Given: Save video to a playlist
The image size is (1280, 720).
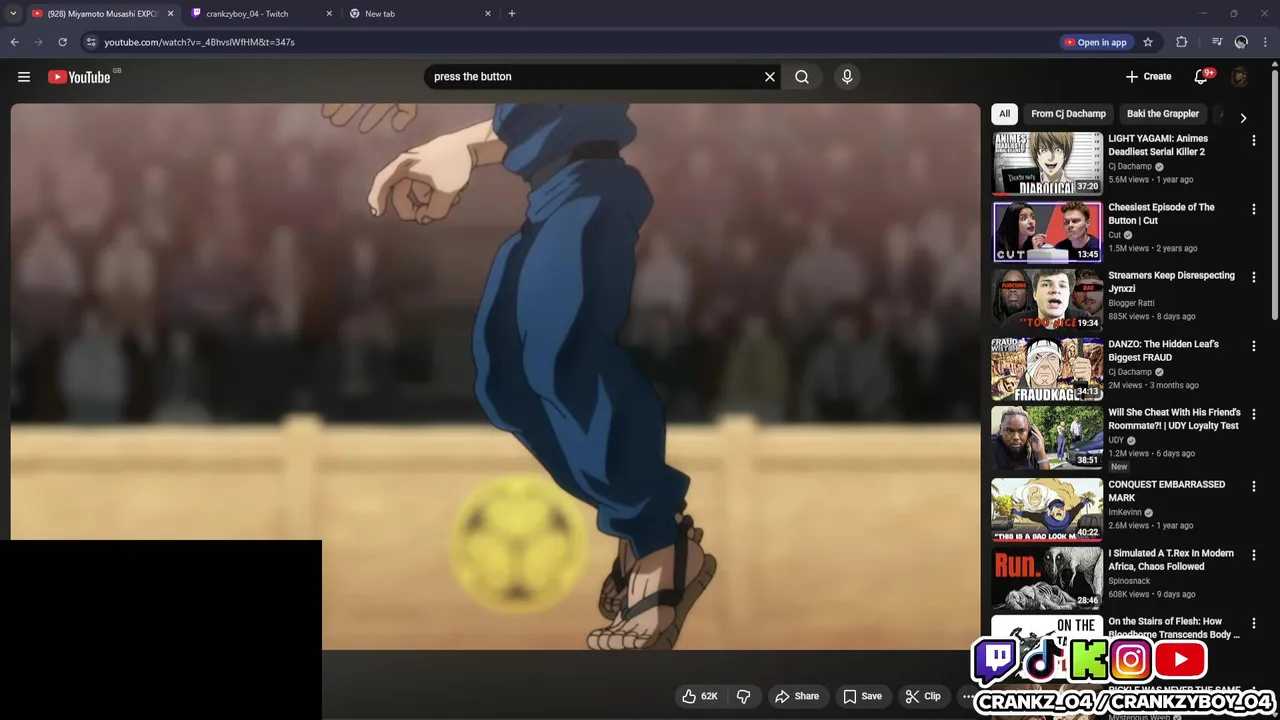Looking at the screenshot, I should 862,696.
